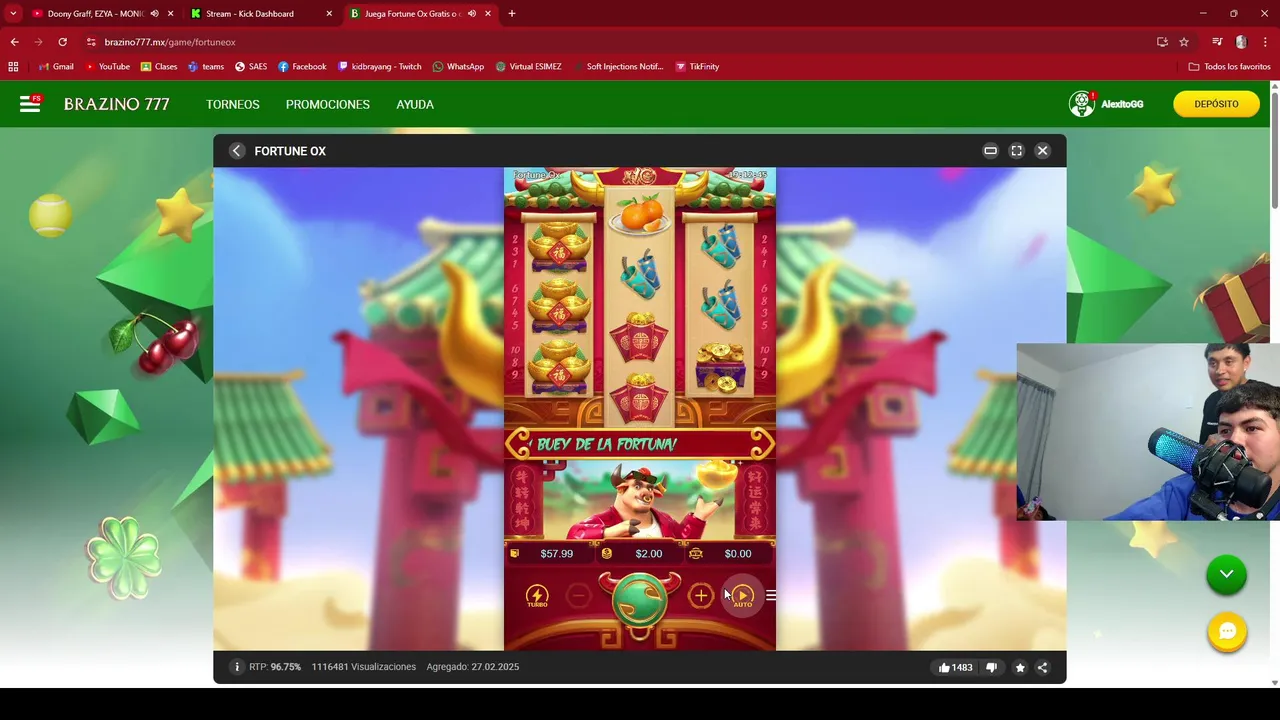This screenshot has width=1280, height=720.
Task: Open the slot game hamburger menu
Action: coord(770,596)
